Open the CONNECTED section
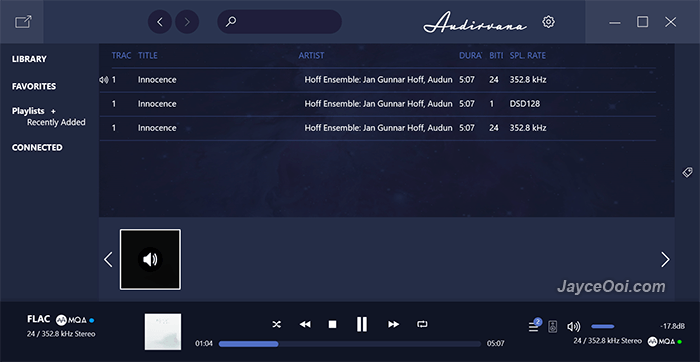Viewport: 700px width, 362px height. pyautogui.click(x=37, y=147)
